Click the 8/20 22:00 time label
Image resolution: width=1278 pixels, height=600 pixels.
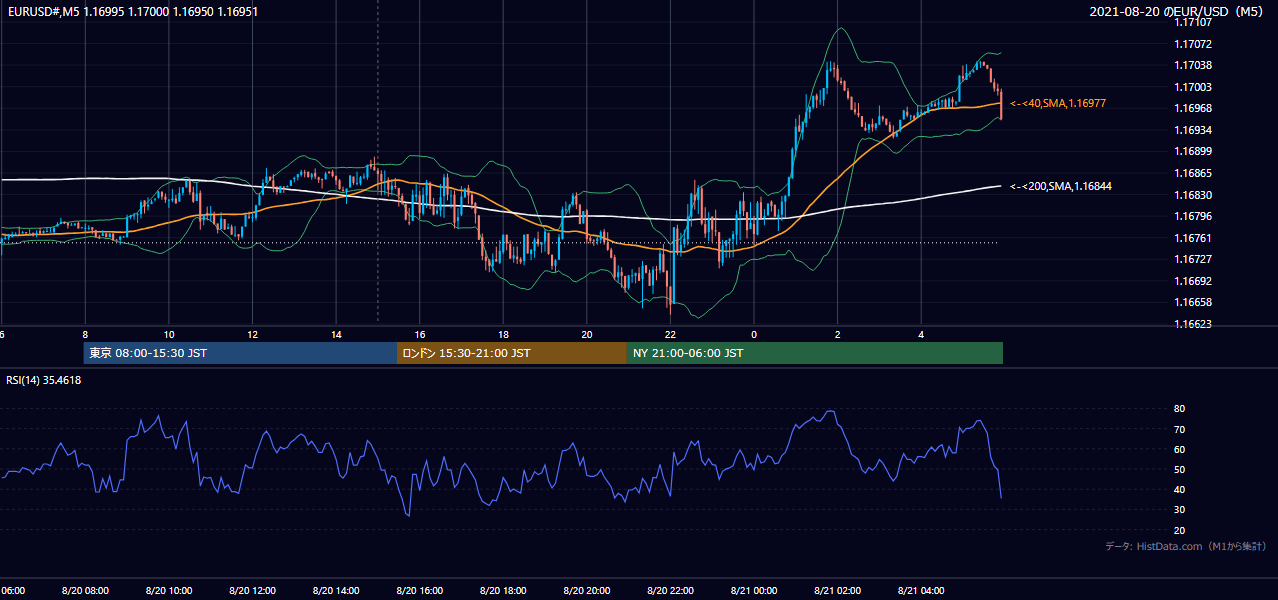(669, 591)
